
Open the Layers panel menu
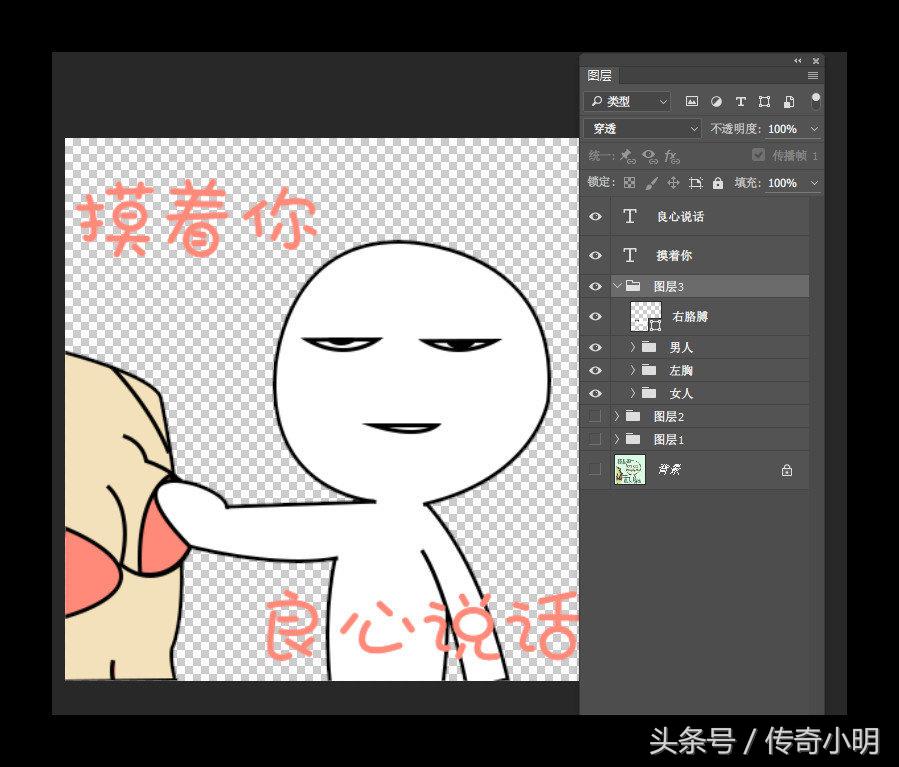(x=813, y=76)
